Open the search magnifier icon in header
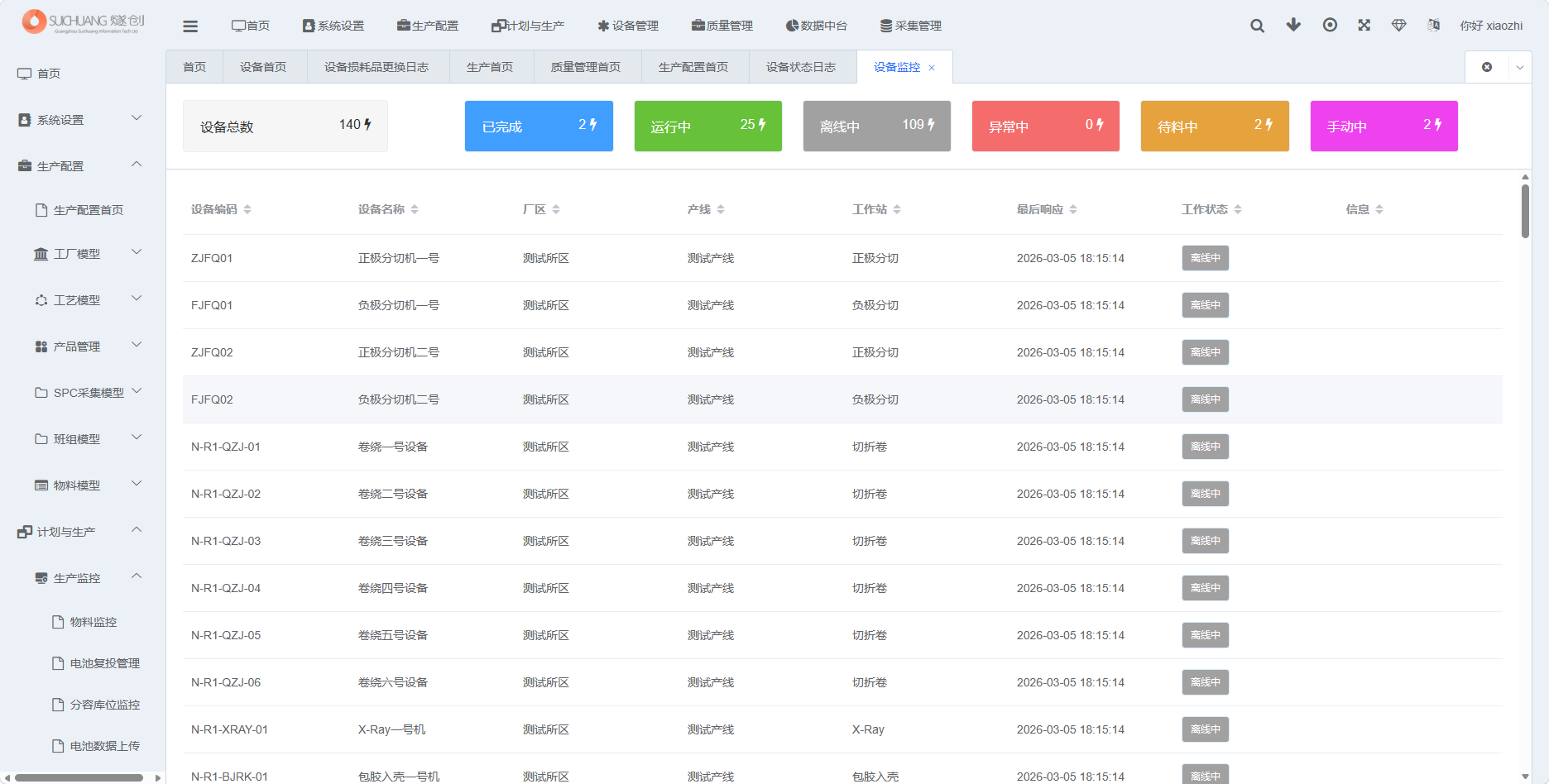Image resolution: width=1549 pixels, height=784 pixels. [1257, 26]
